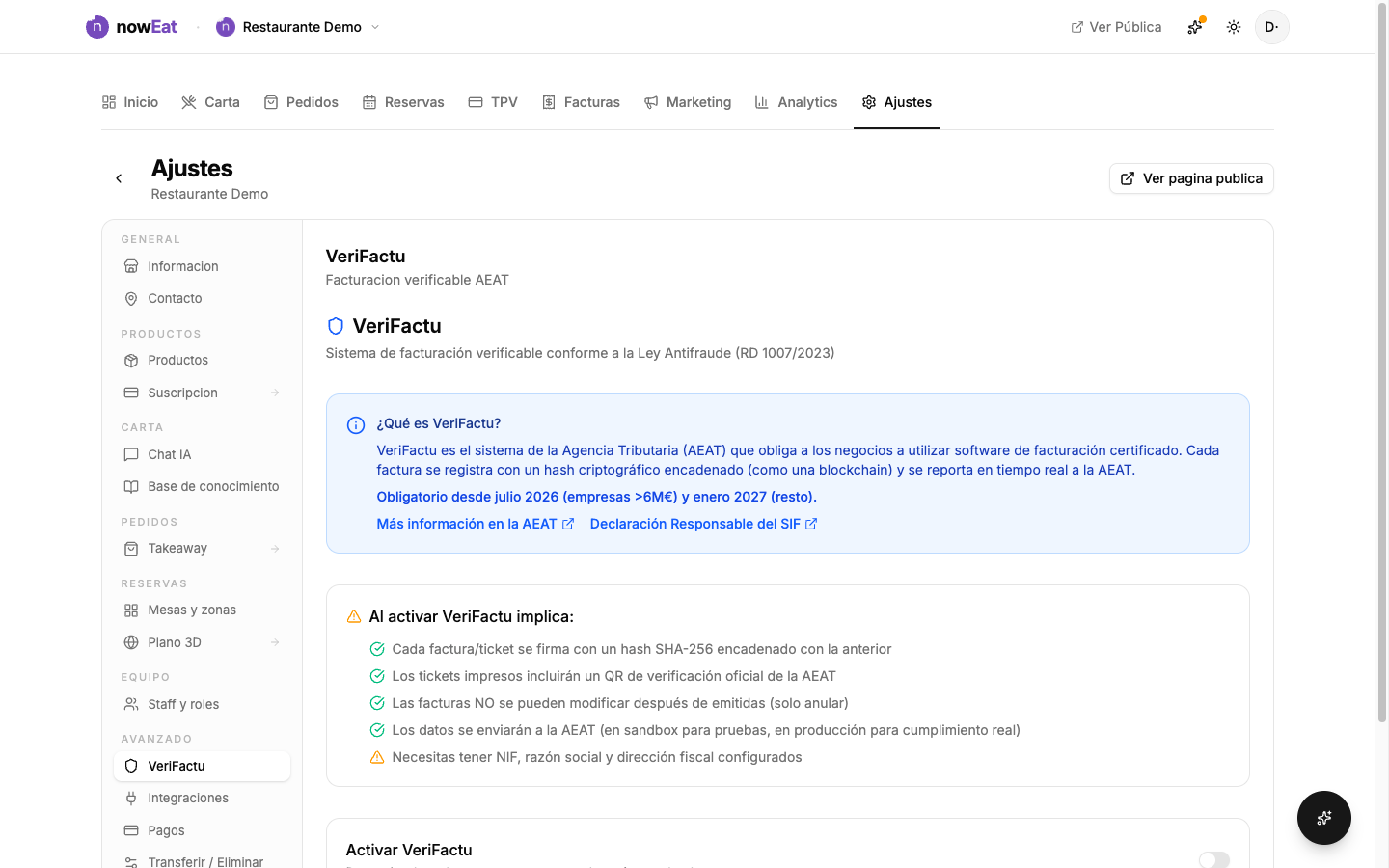Image resolution: width=1389 pixels, height=868 pixels.
Task: Switch to the Carta tab
Action: pos(211,102)
